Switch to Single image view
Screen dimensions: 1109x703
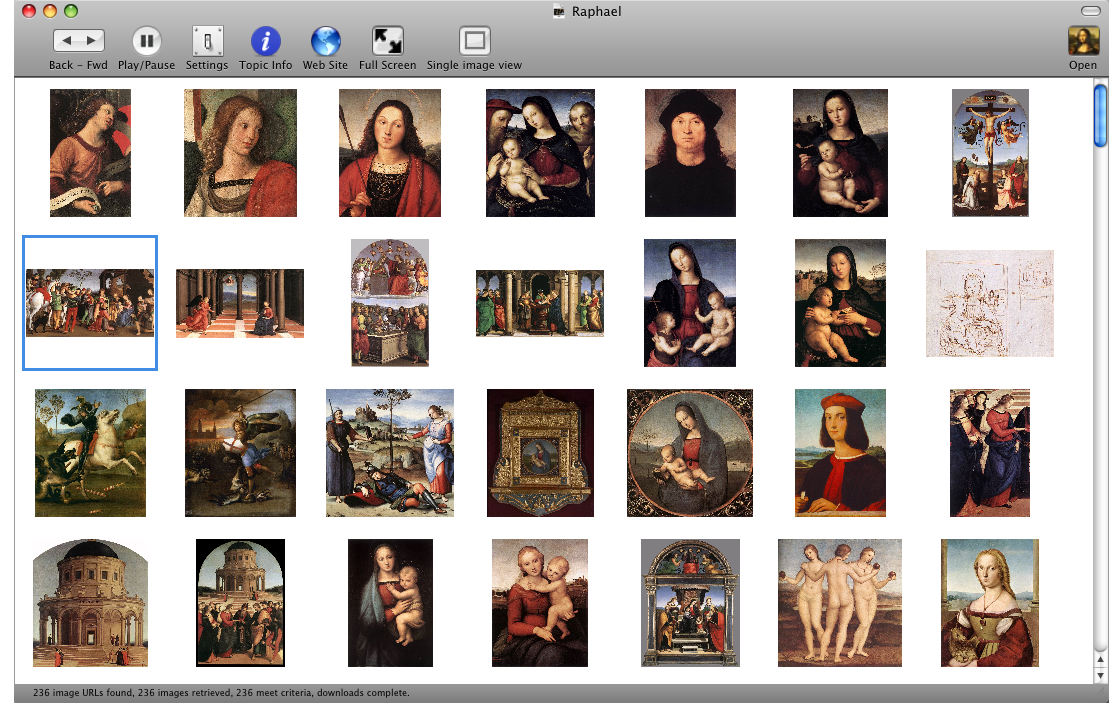click(x=475, y=41)
